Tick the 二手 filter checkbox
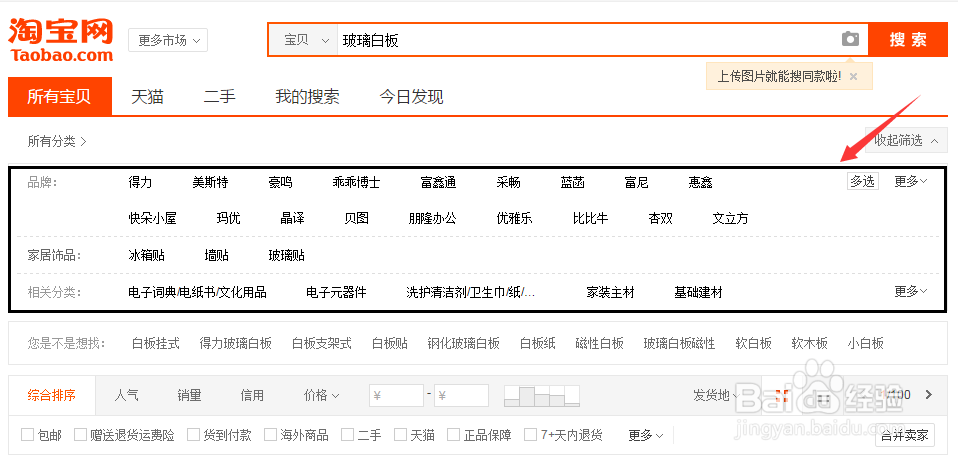Screen dimensions: 958x461 pos(347,435)
